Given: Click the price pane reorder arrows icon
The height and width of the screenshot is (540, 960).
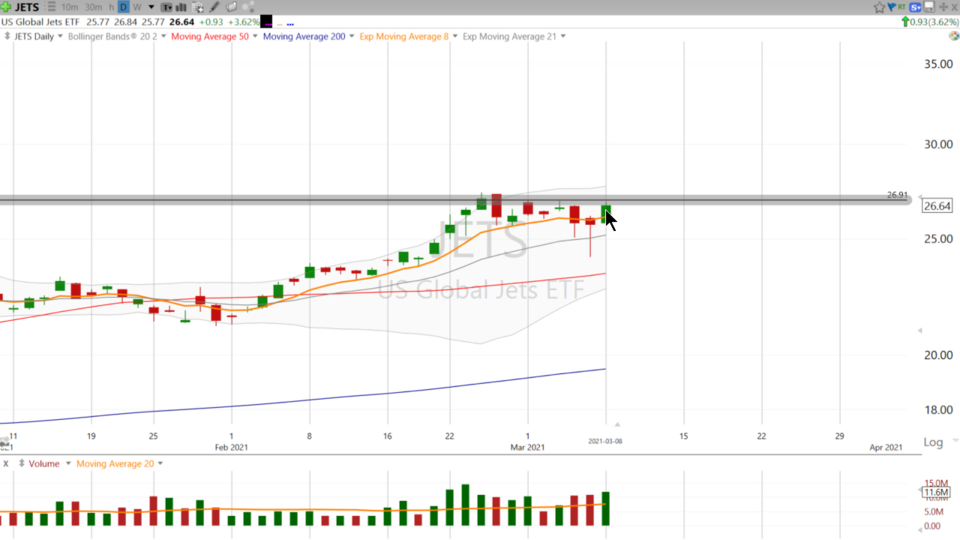Looking at the screenshot, I should pyautogui.click(x=7, y=36).
